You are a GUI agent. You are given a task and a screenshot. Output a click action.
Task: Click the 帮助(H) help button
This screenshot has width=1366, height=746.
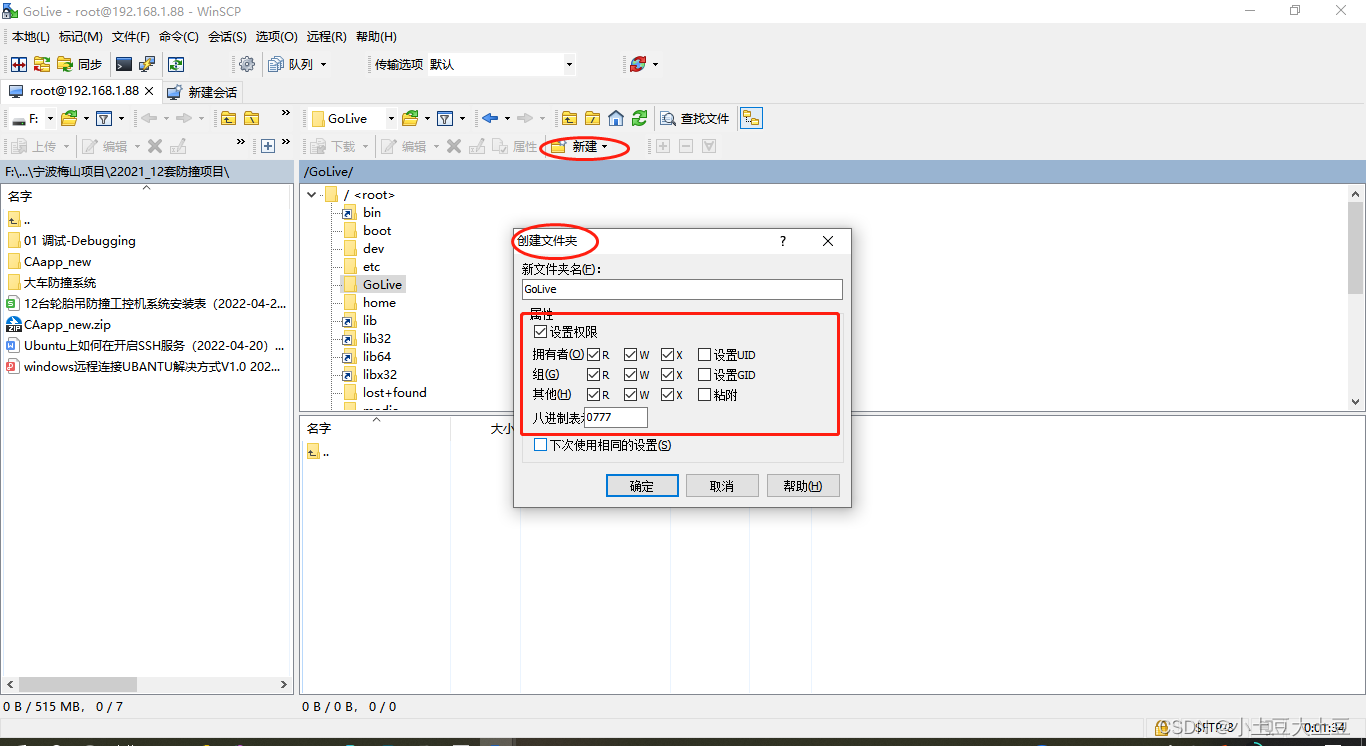click(803, 486)
